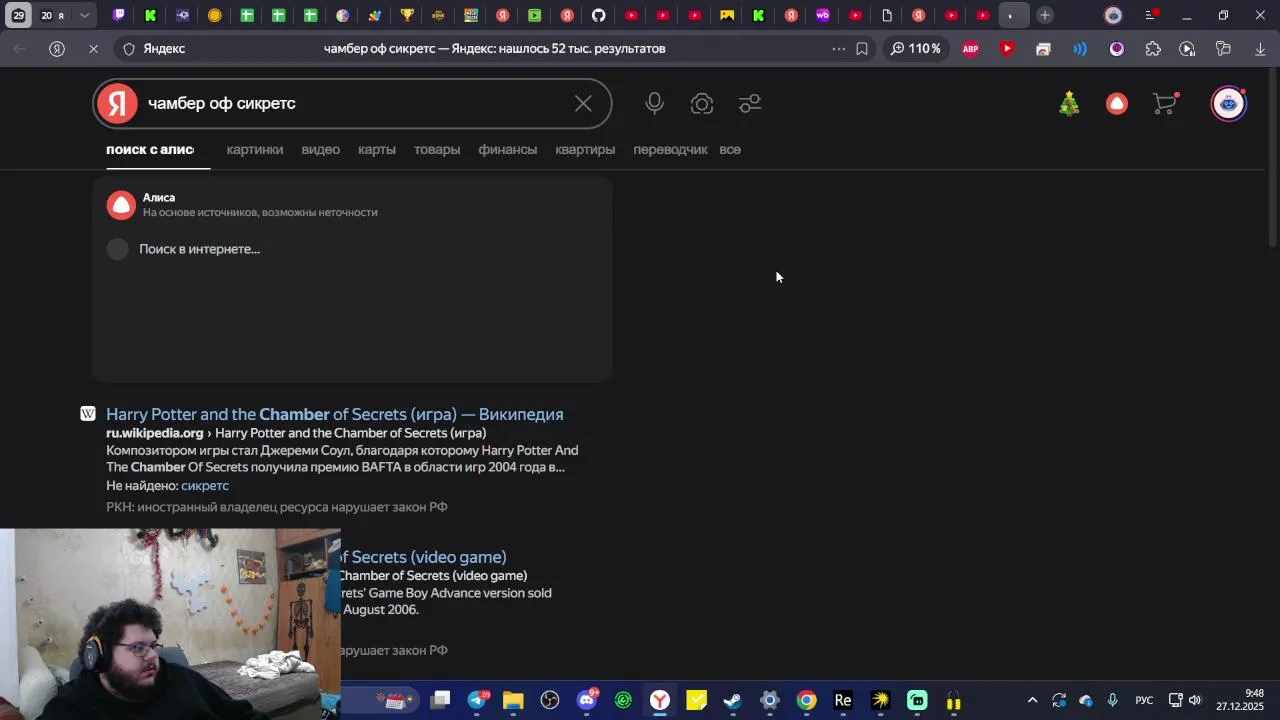Bookmark this page with the bookmark icon
The width and height of the screenshot is (1280, 720).
(x=862, y=48)
